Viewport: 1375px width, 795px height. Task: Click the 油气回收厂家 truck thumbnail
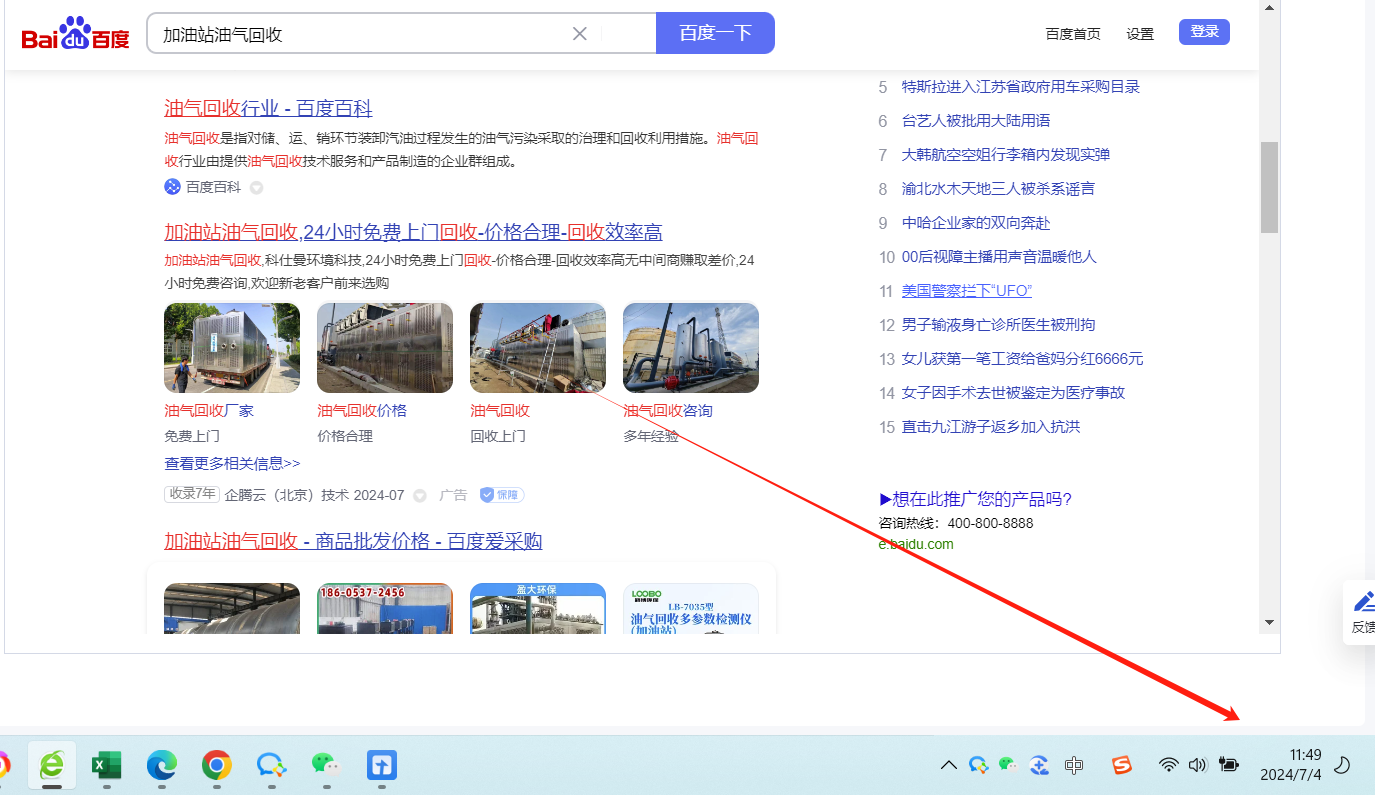pos(232,348)
